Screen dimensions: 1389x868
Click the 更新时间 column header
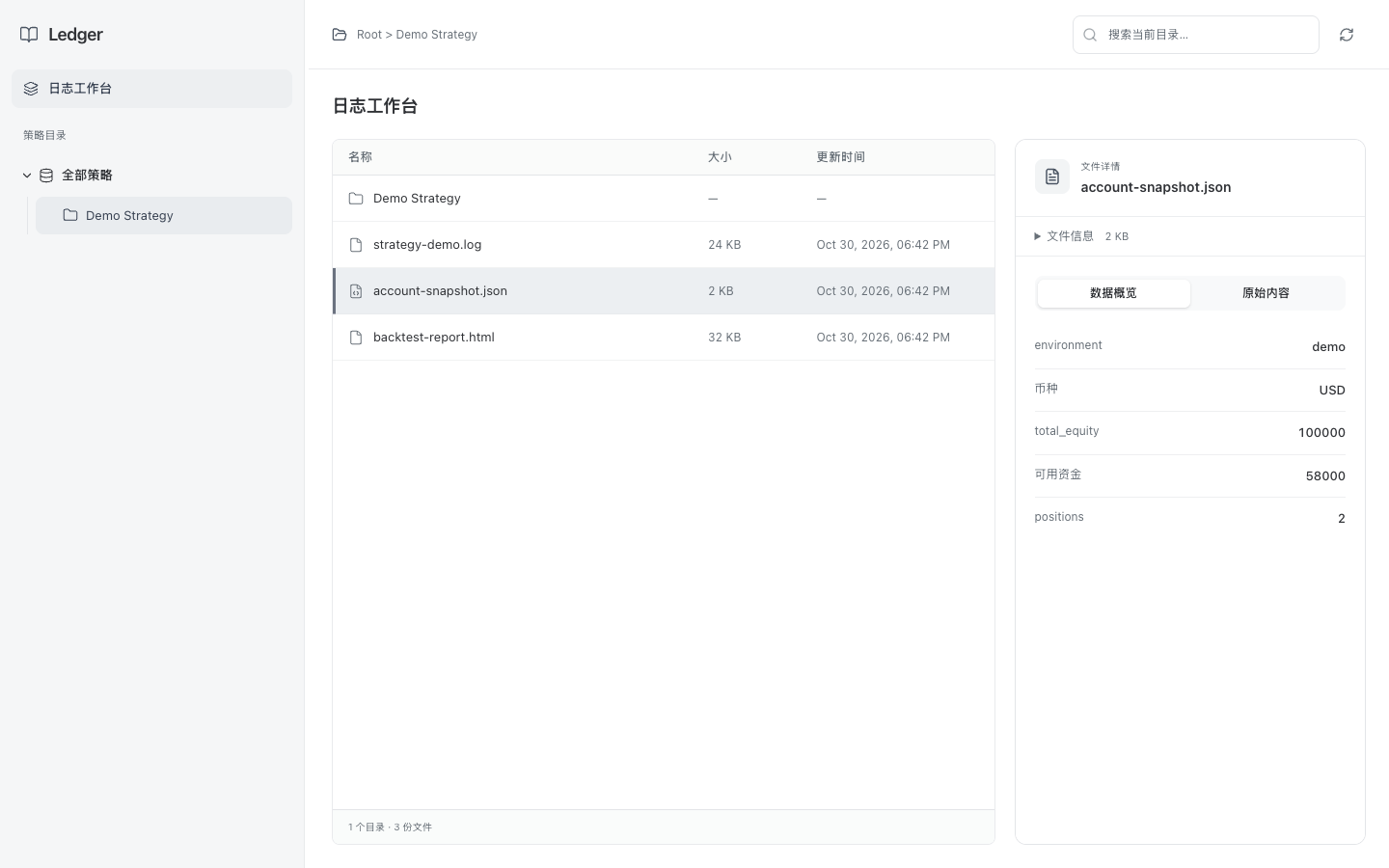[841, 157]
